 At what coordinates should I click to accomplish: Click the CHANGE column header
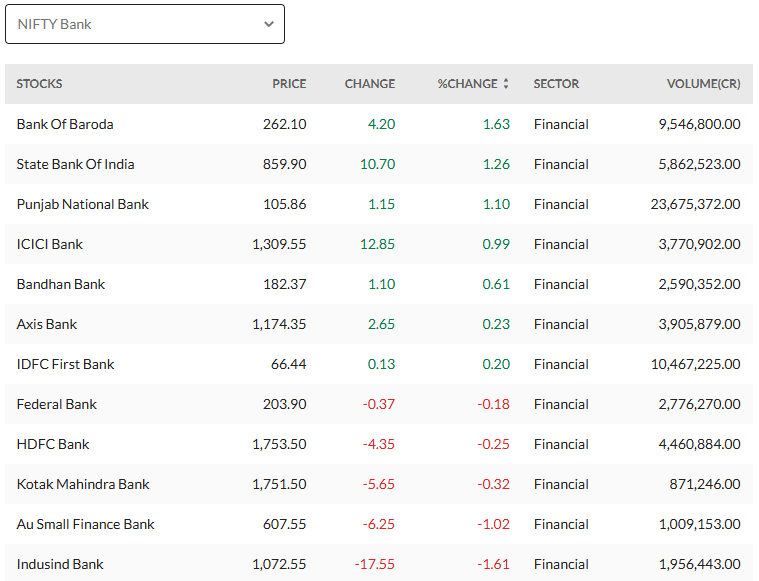[x=369, y=84]
